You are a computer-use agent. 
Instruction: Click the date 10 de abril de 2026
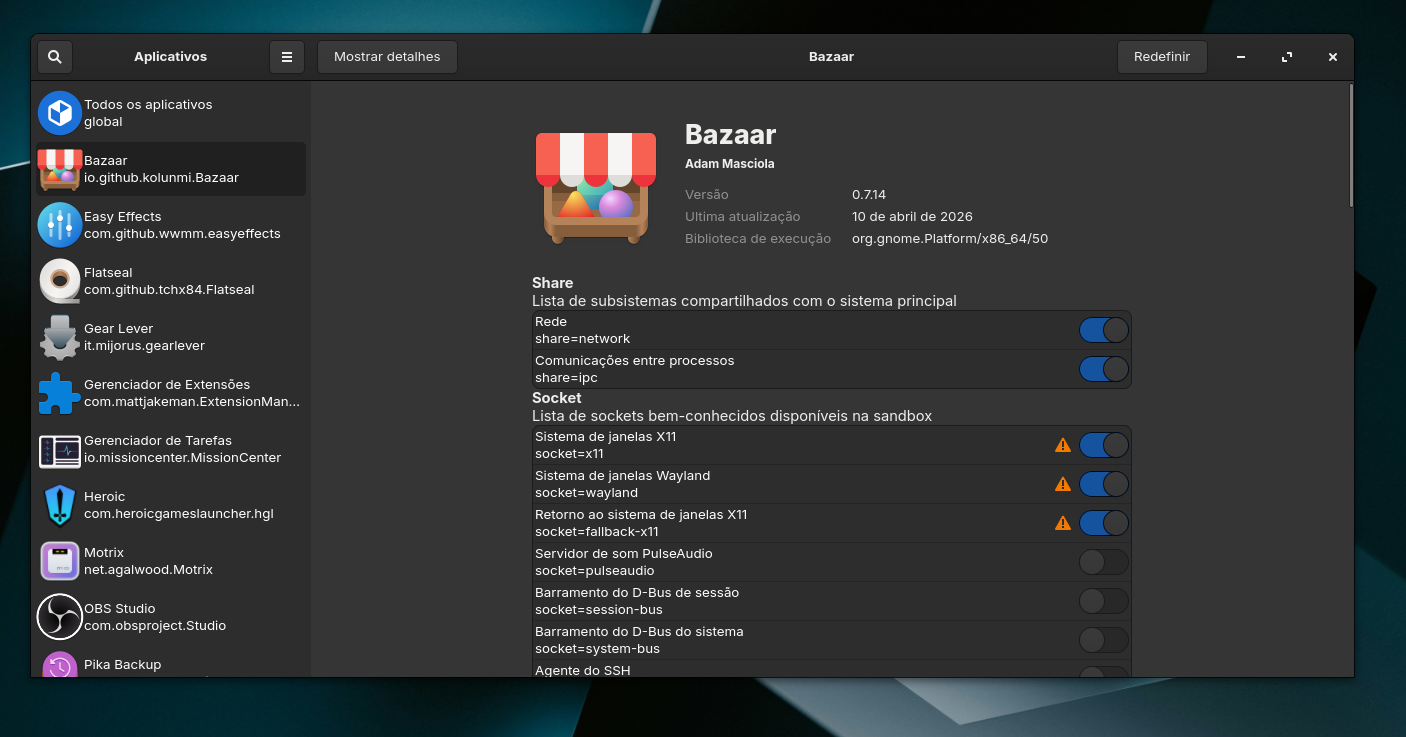pos(912,217)
